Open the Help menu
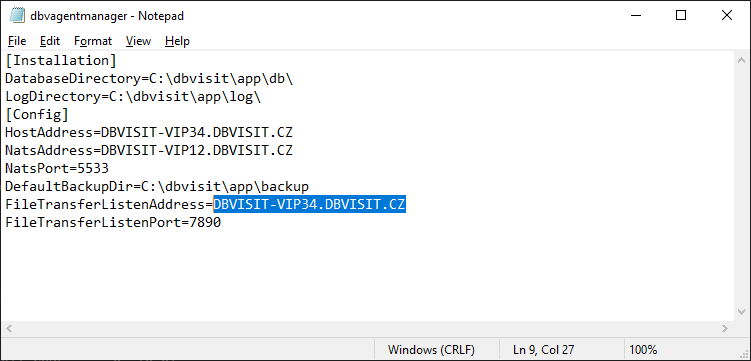This screenshot has height=361, width=751. click(177, 41)
